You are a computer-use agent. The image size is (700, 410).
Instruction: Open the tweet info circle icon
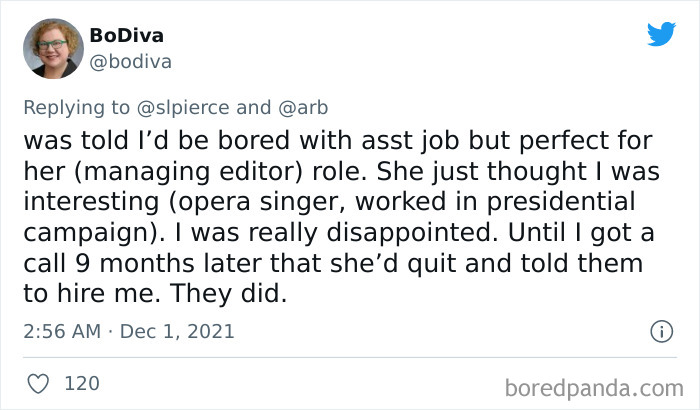click(660, 331)
